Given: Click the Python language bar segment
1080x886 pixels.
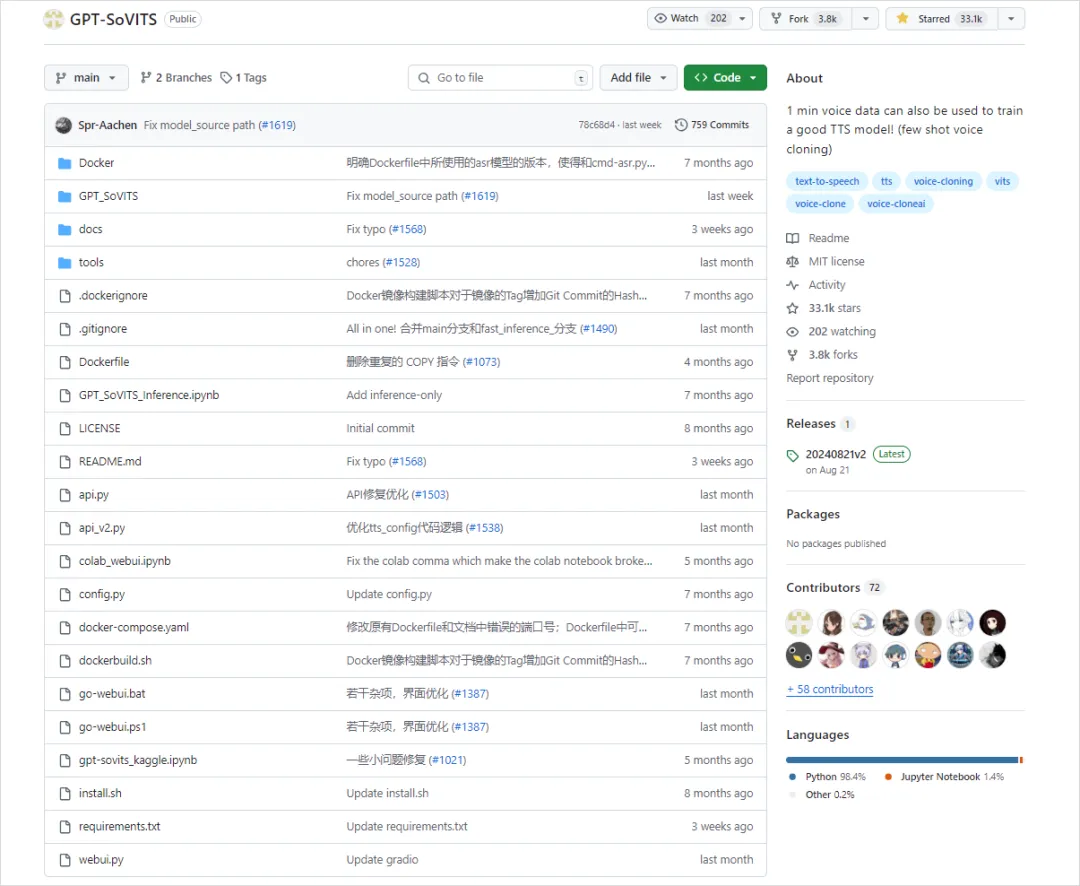Looking at the screenshot, I should (x=902, y=760).
